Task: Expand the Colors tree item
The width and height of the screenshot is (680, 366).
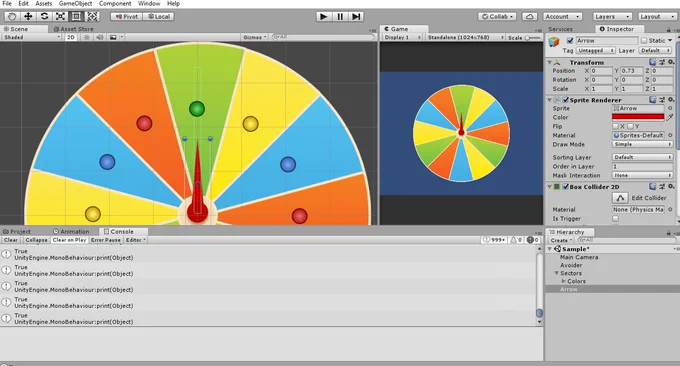Action: click(563, 281)
